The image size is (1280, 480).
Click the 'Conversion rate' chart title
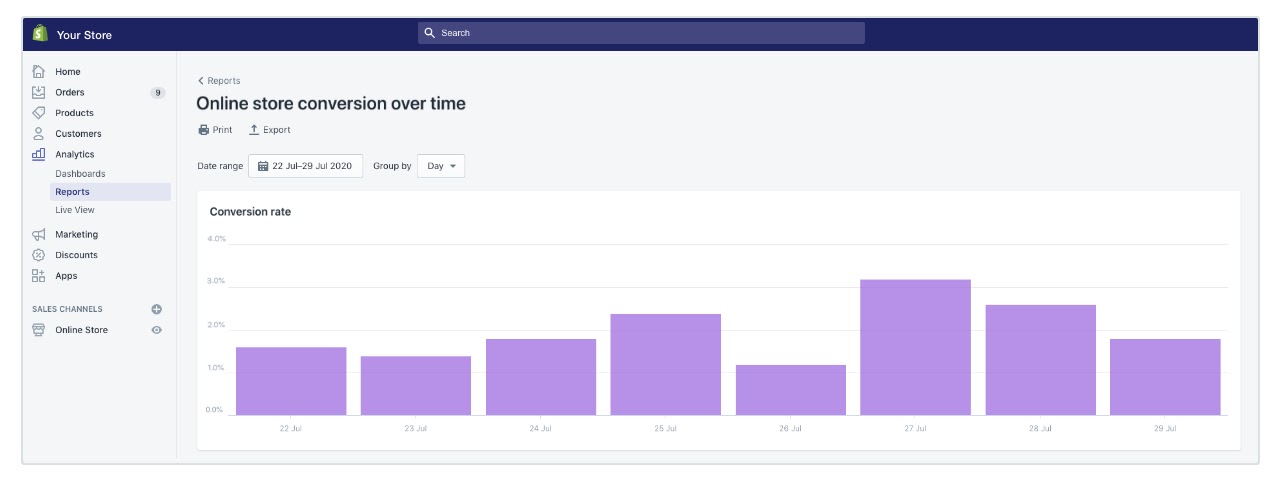click(250, 212)
